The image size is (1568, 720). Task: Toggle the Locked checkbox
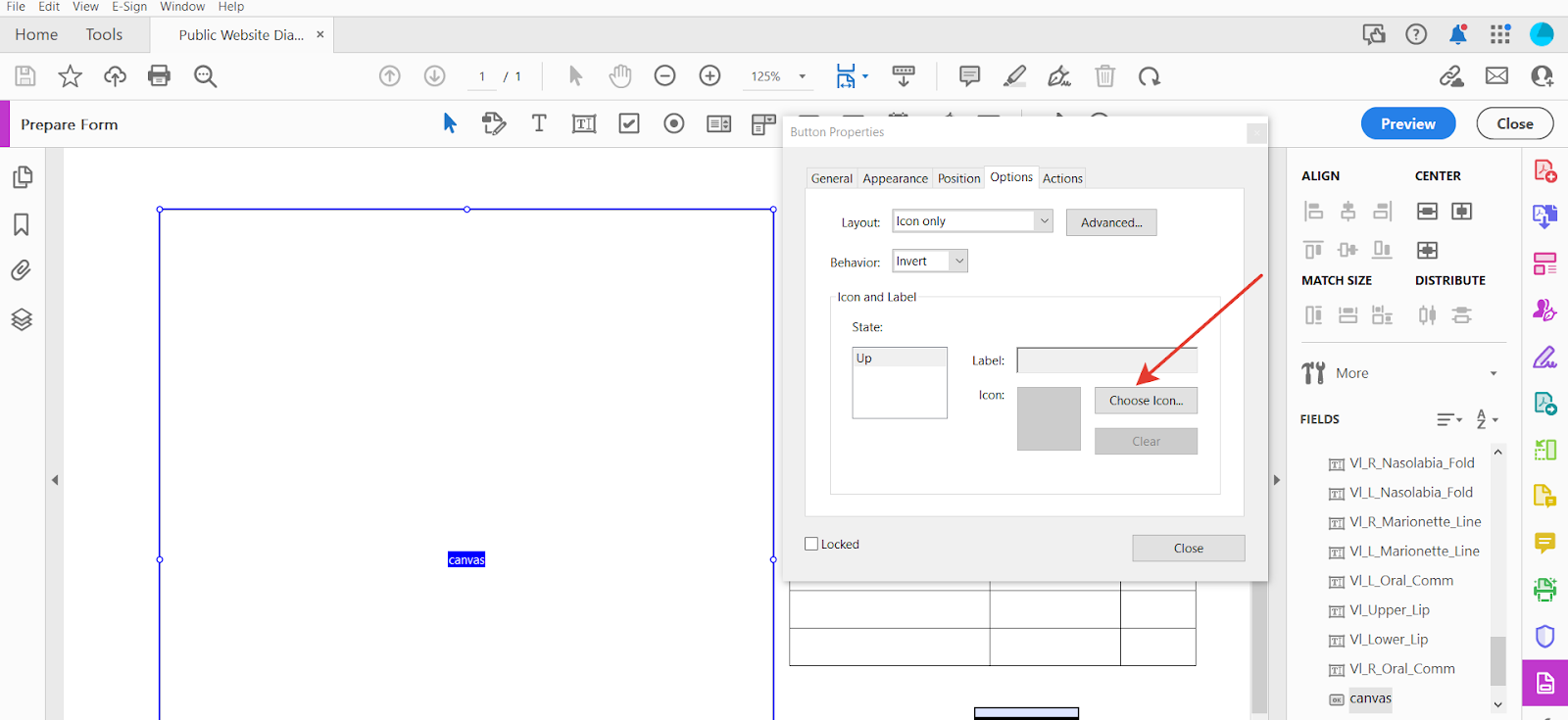tap(811, 544)
